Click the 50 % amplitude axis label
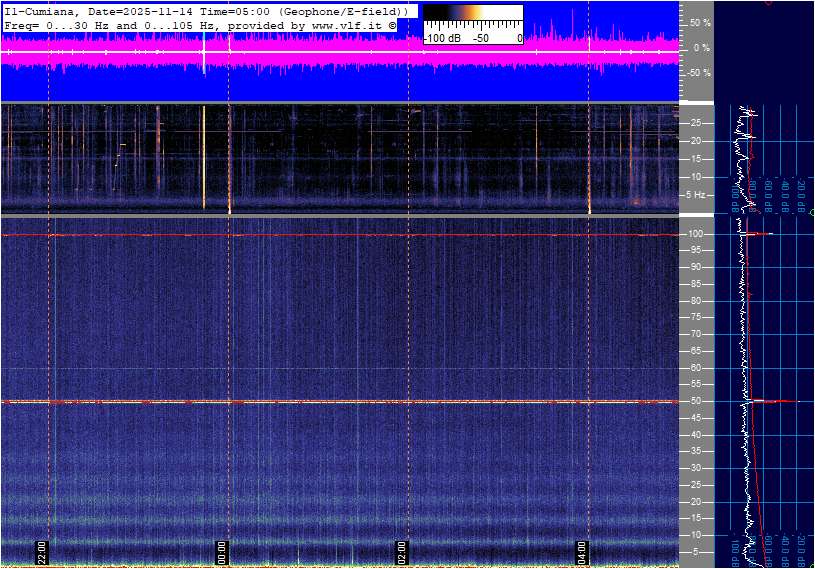This screenshot has width=815, height=569. (x=699, y=22)
